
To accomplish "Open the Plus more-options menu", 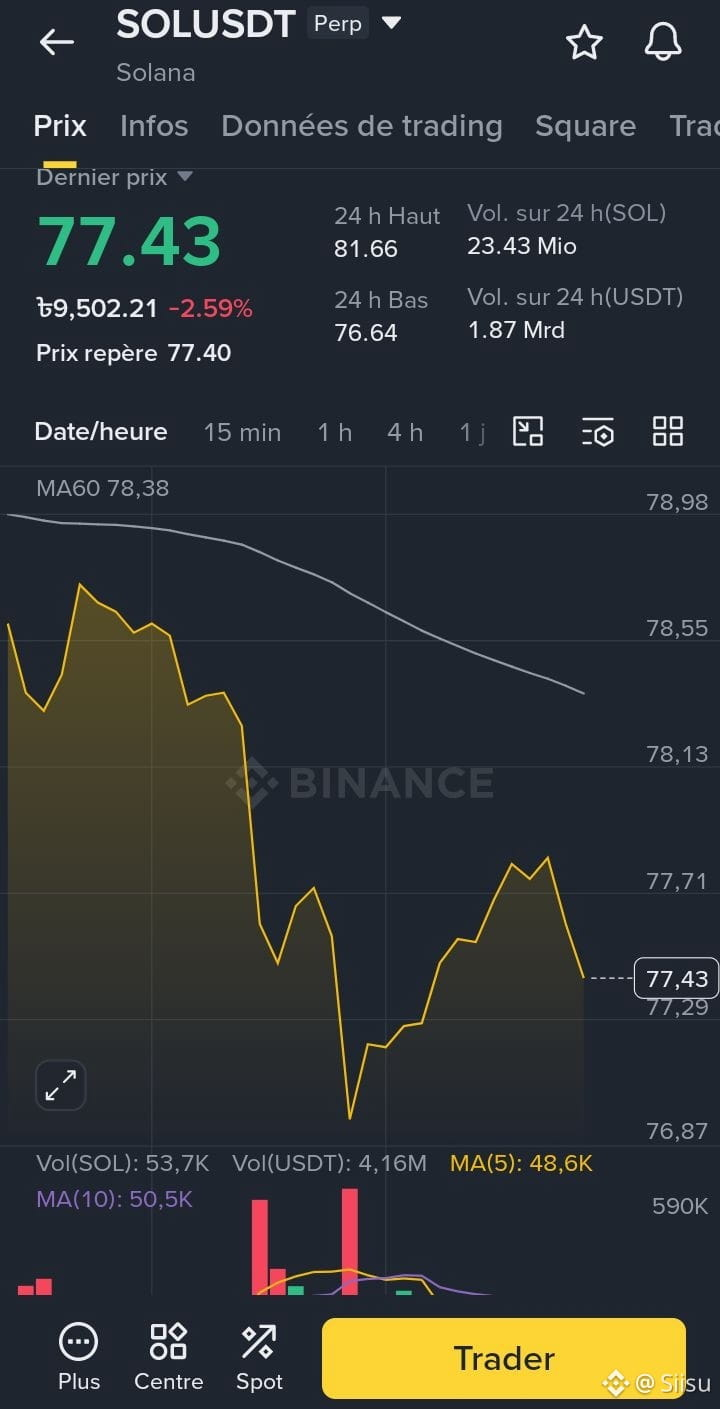I will [79, 1356].
